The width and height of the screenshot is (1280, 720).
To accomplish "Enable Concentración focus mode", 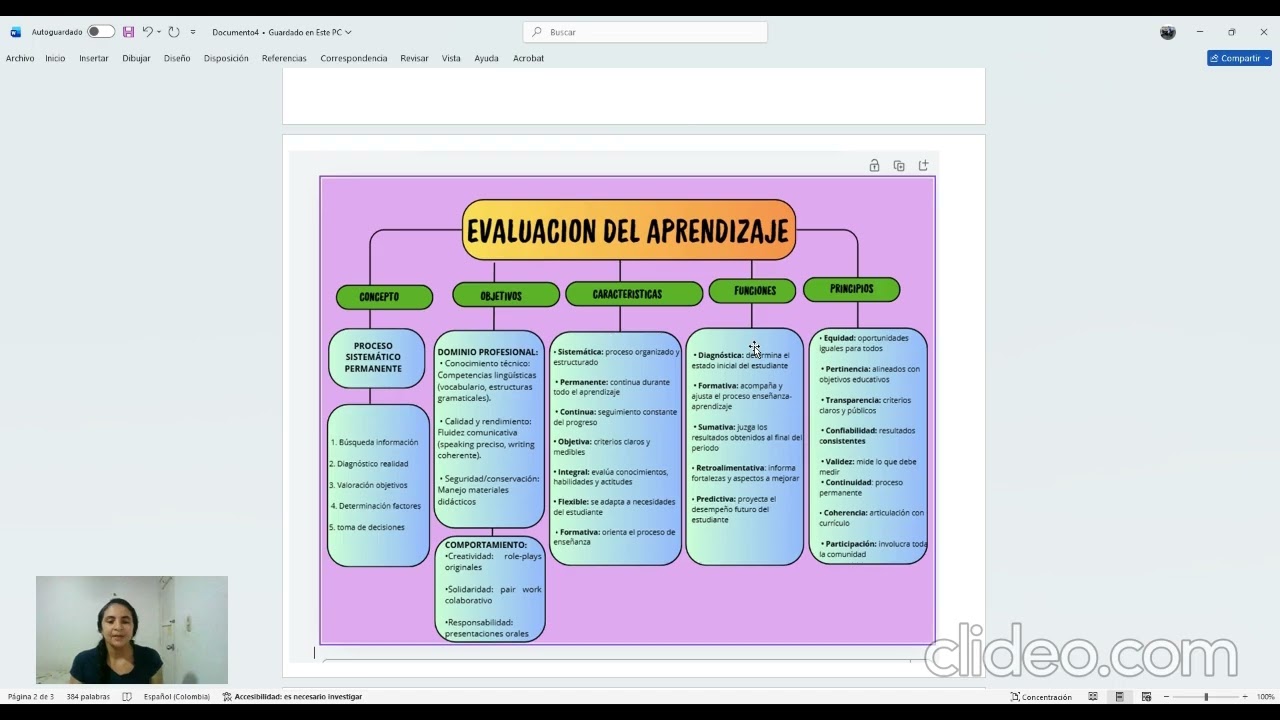I will point(1041,696).
